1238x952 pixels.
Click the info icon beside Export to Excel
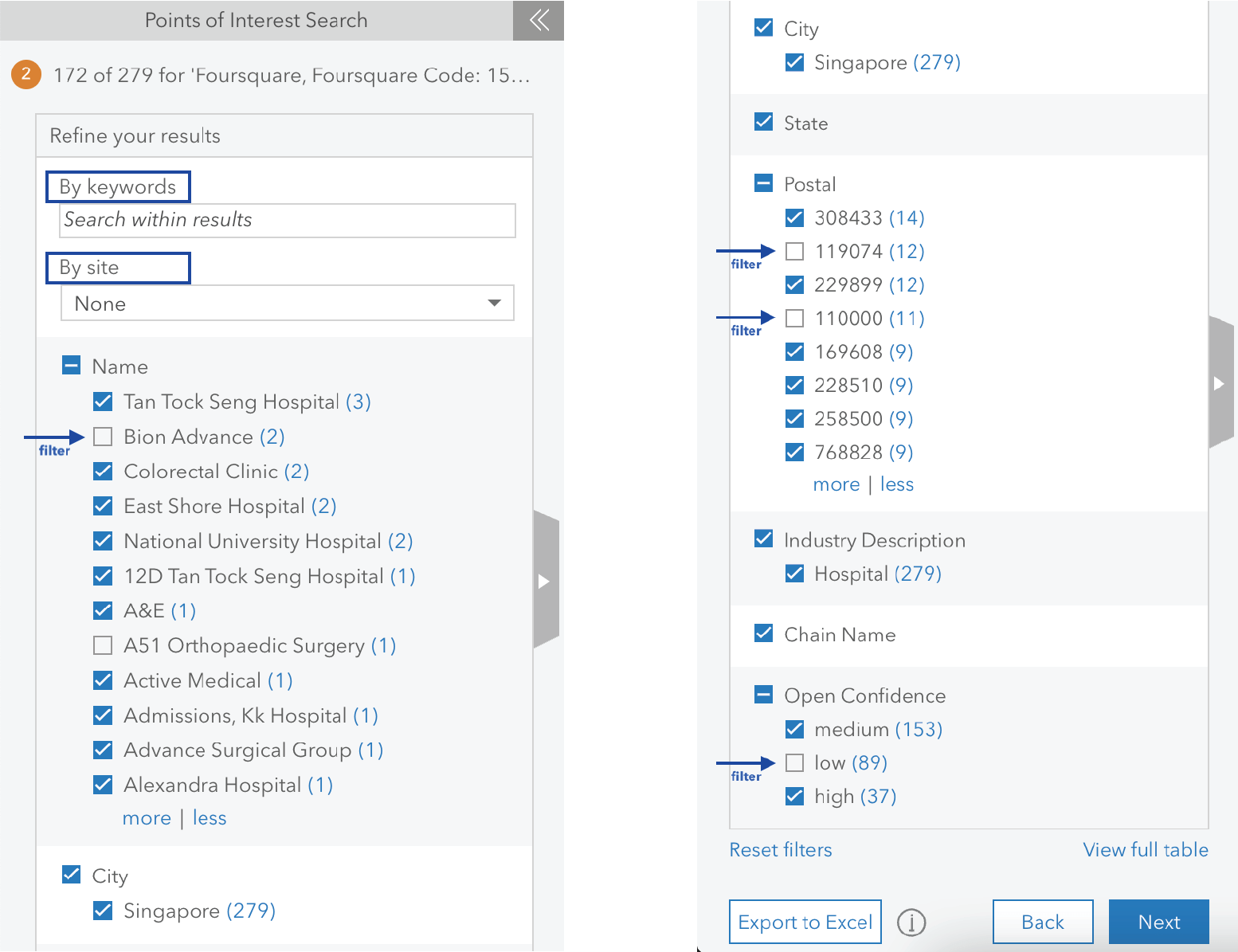[911, 922]
